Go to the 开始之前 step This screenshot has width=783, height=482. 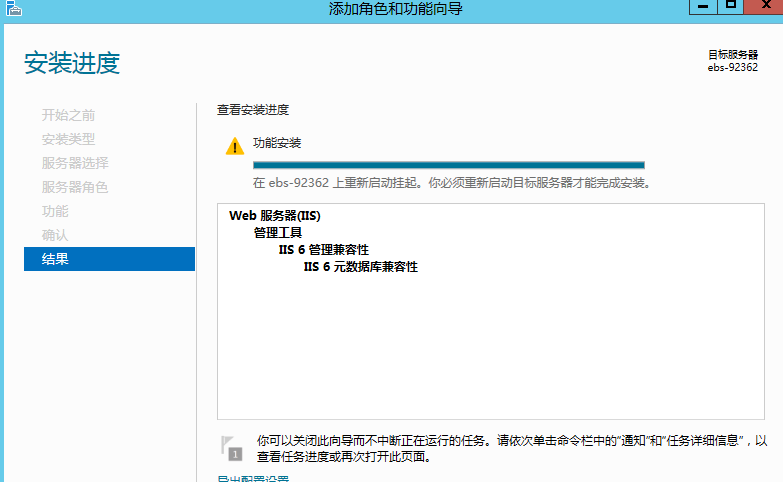coord(69,115)
